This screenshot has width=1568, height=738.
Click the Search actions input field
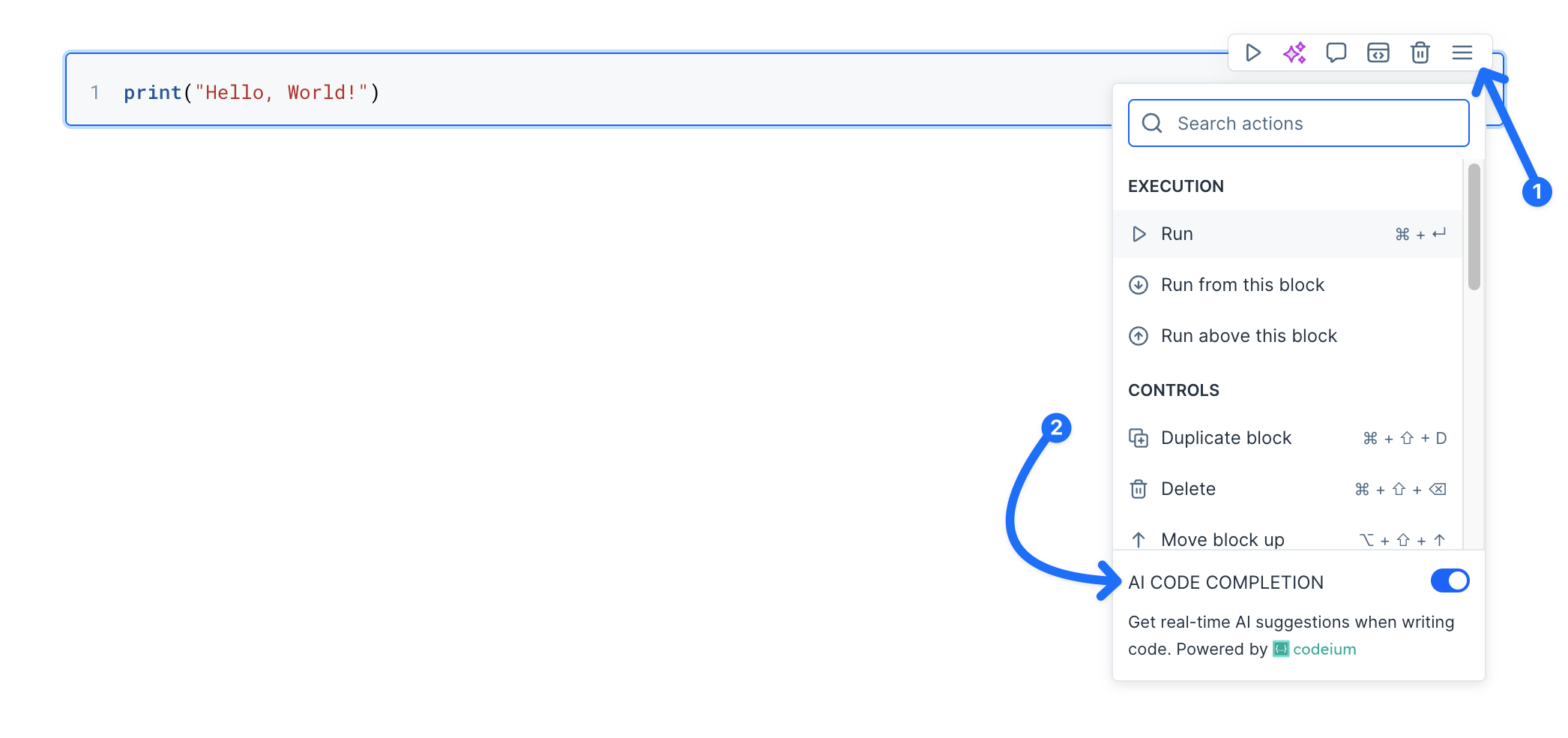pos(1299,123)
